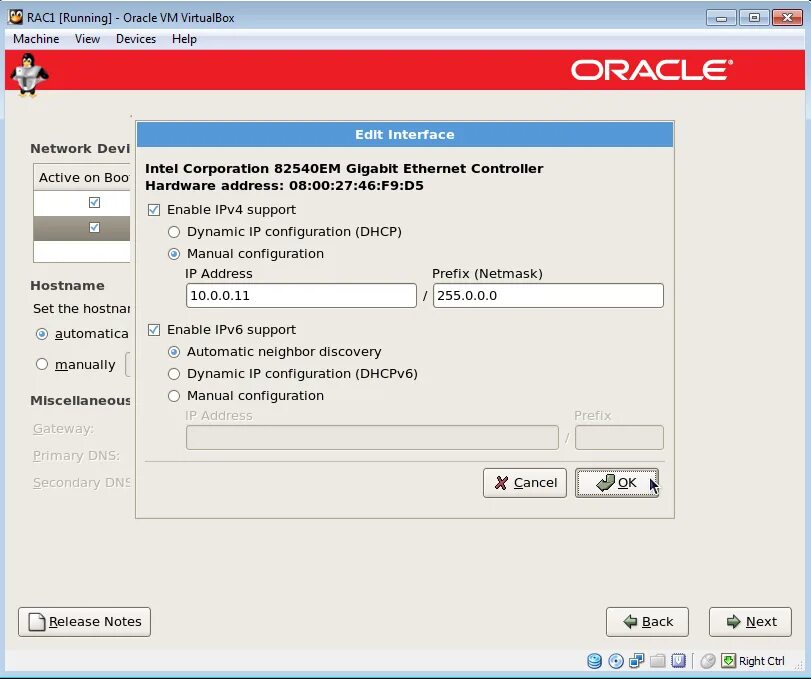This screenshot has height=679, width=811.
Task: Click the mouse integration status icon
Action: [708, 660]
